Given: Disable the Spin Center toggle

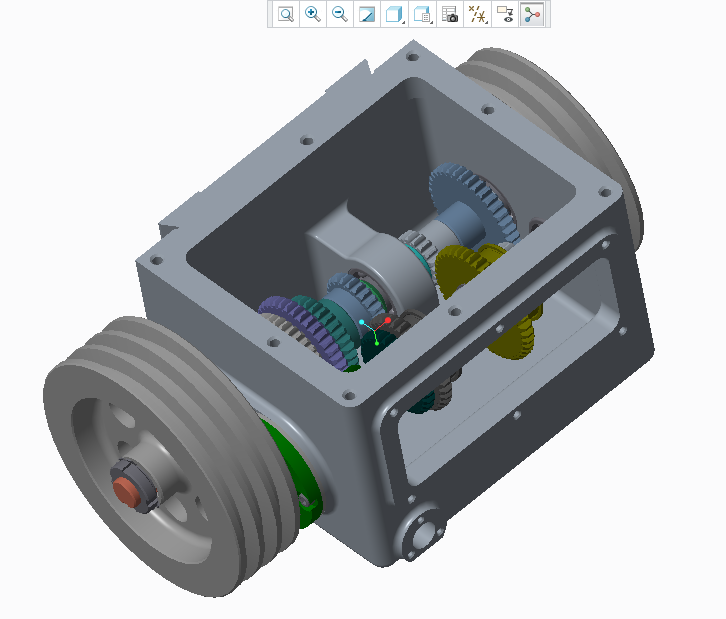Looking at the screenshot, I should (x=532, y=15).
